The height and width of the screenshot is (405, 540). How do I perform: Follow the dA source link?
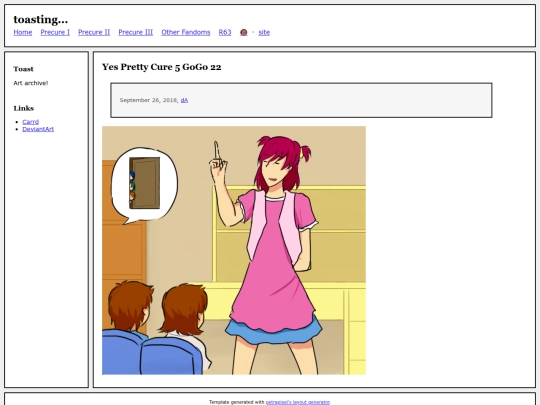pyautogui.click(x=184, y=100)
